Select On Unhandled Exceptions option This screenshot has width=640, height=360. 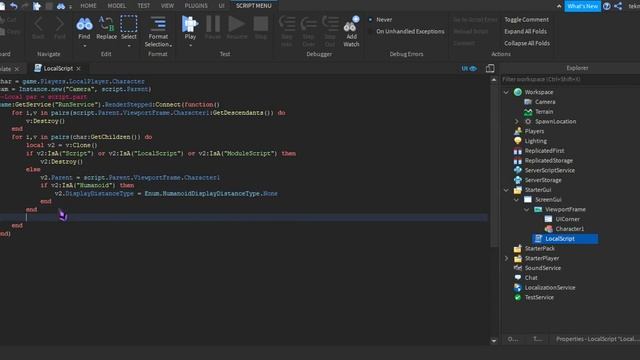(x=406, y=31)
